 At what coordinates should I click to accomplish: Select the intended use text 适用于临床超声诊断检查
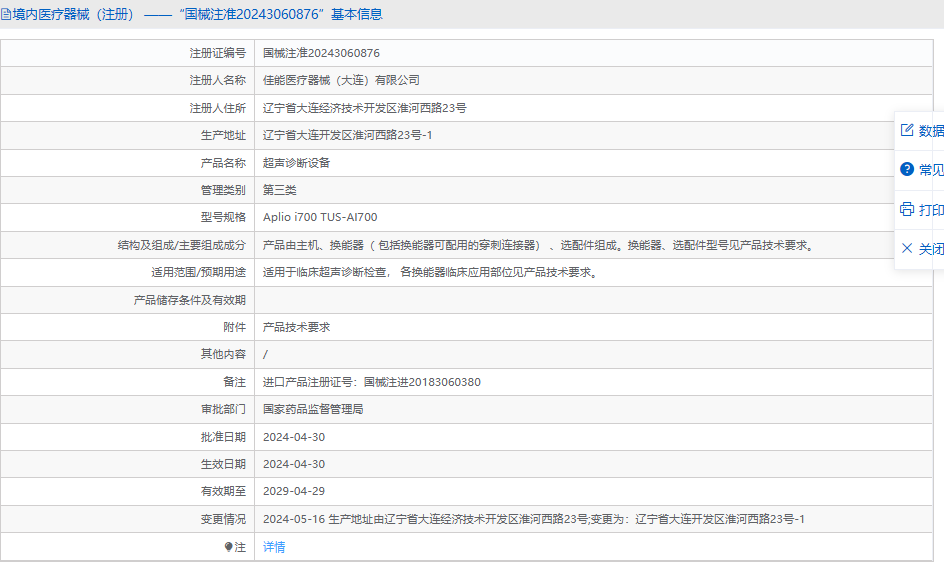431,272
